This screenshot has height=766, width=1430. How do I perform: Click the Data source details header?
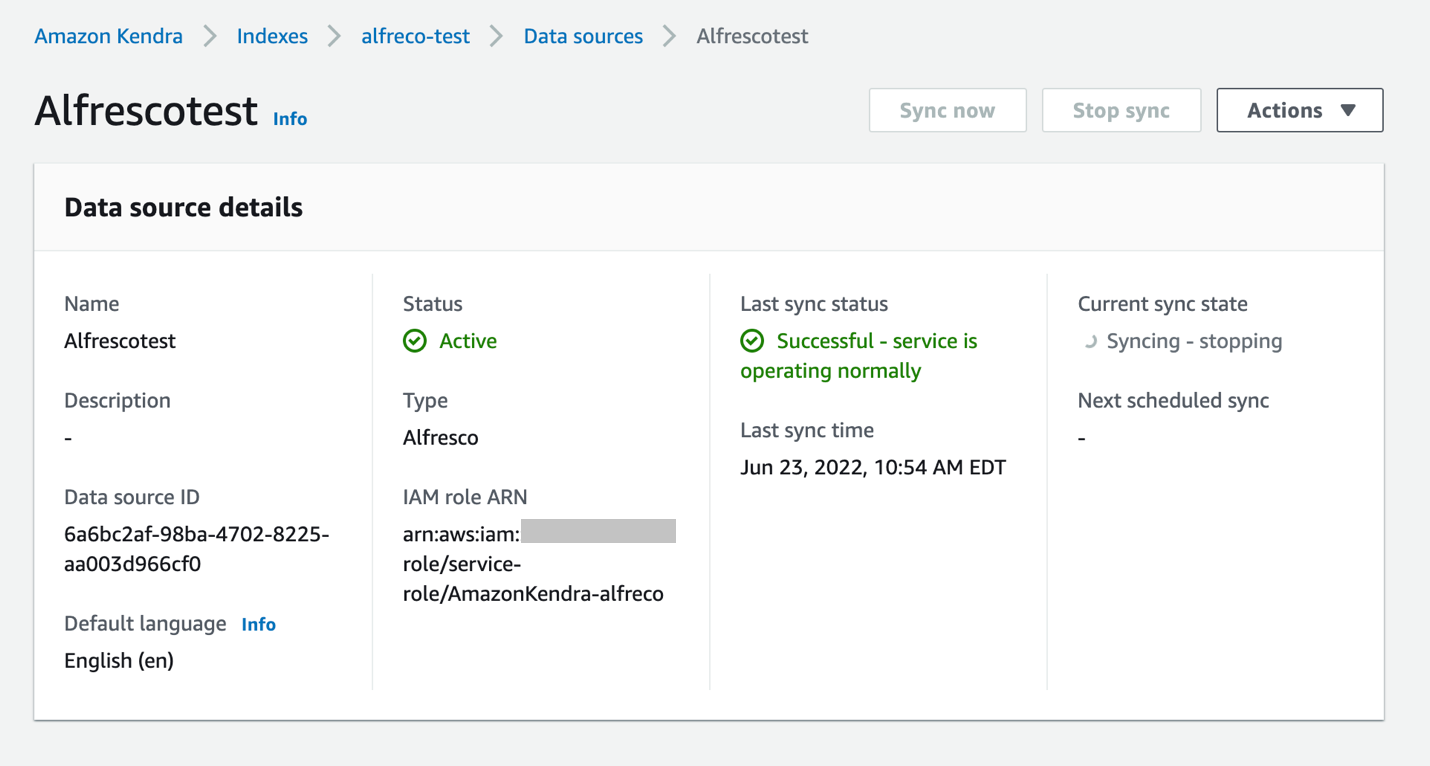(183, 208)
